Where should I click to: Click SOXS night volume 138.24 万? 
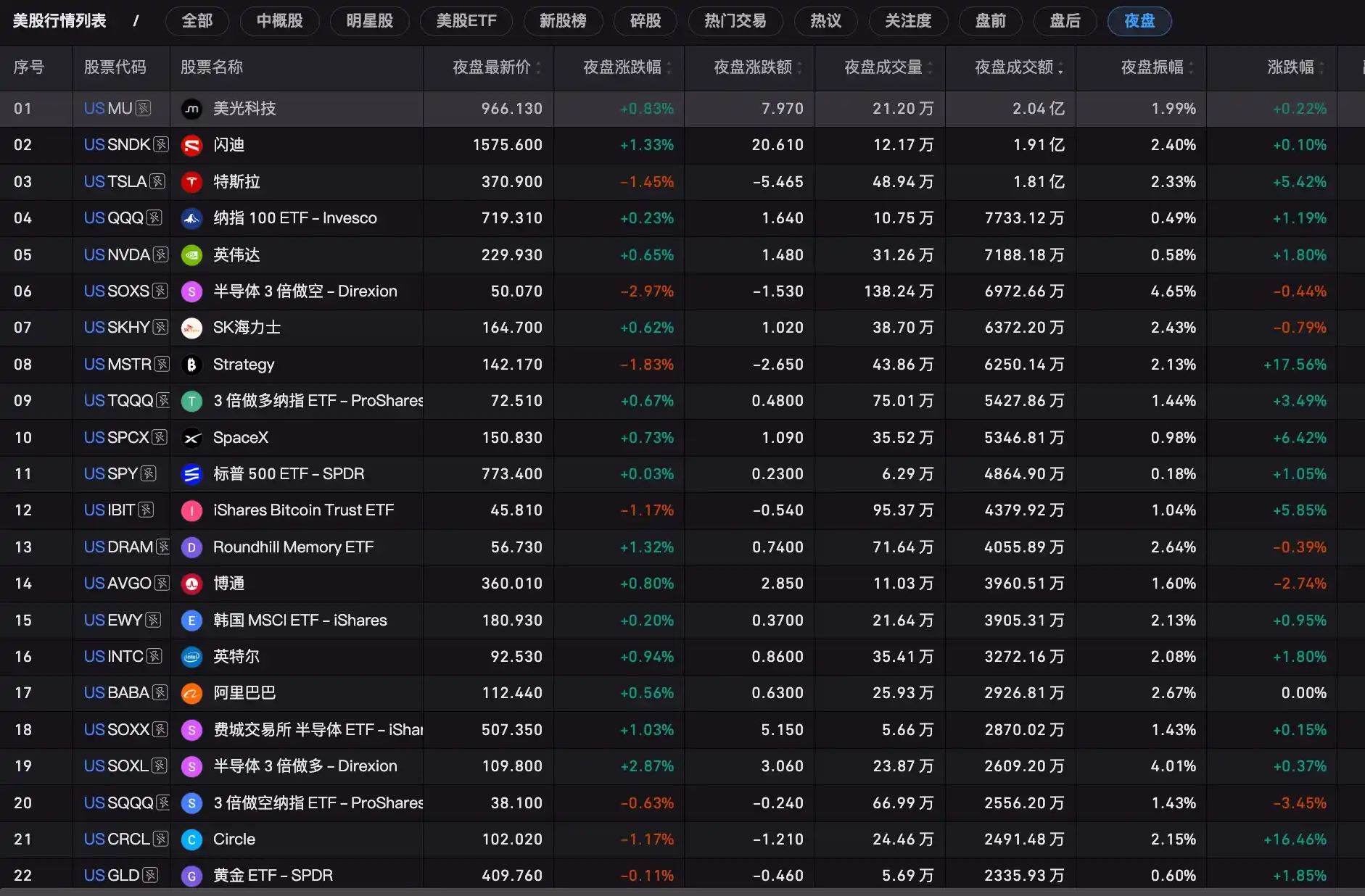(x=899, y=291)
